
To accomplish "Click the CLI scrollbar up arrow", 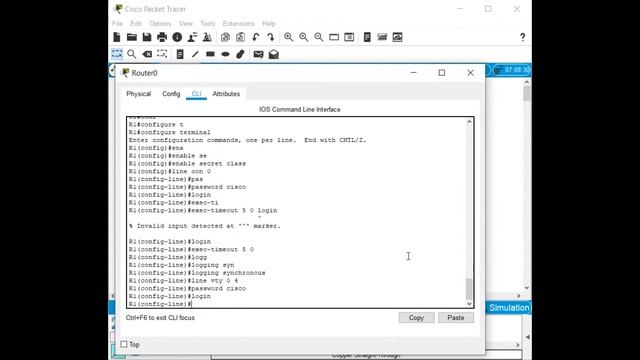I will point(469,122).
